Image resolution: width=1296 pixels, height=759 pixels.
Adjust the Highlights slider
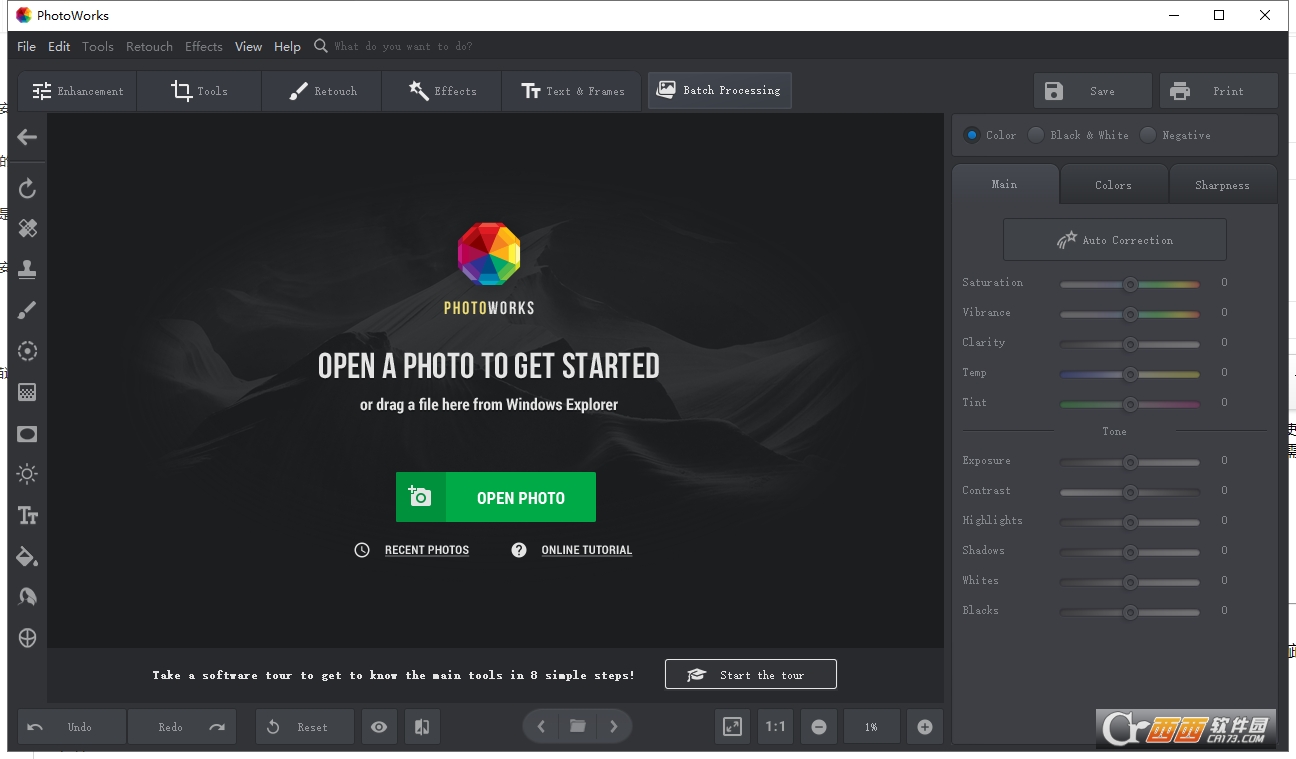coord(1130,522)
